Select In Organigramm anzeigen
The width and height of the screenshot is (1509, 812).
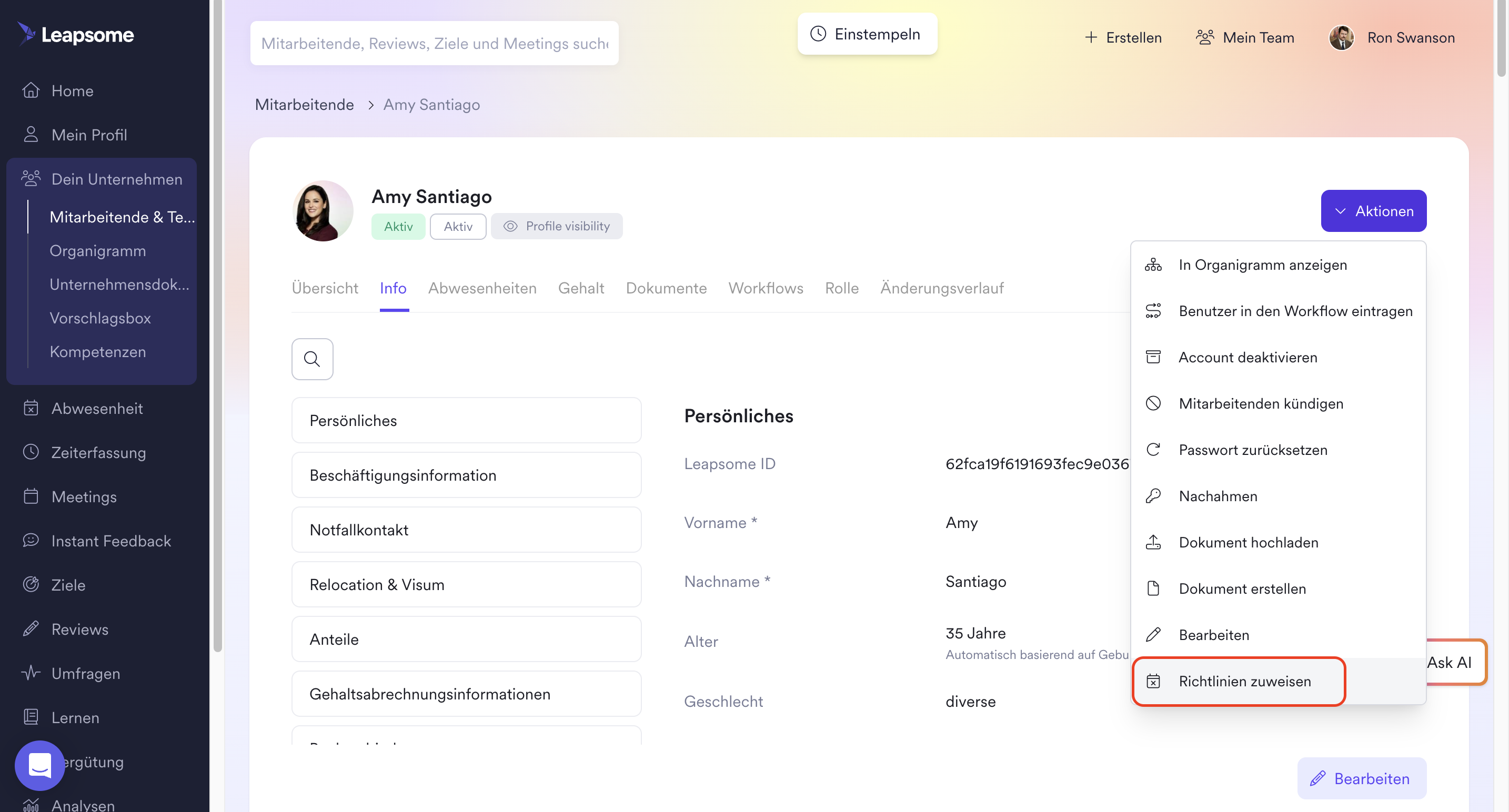click(x=1278, y=265)
